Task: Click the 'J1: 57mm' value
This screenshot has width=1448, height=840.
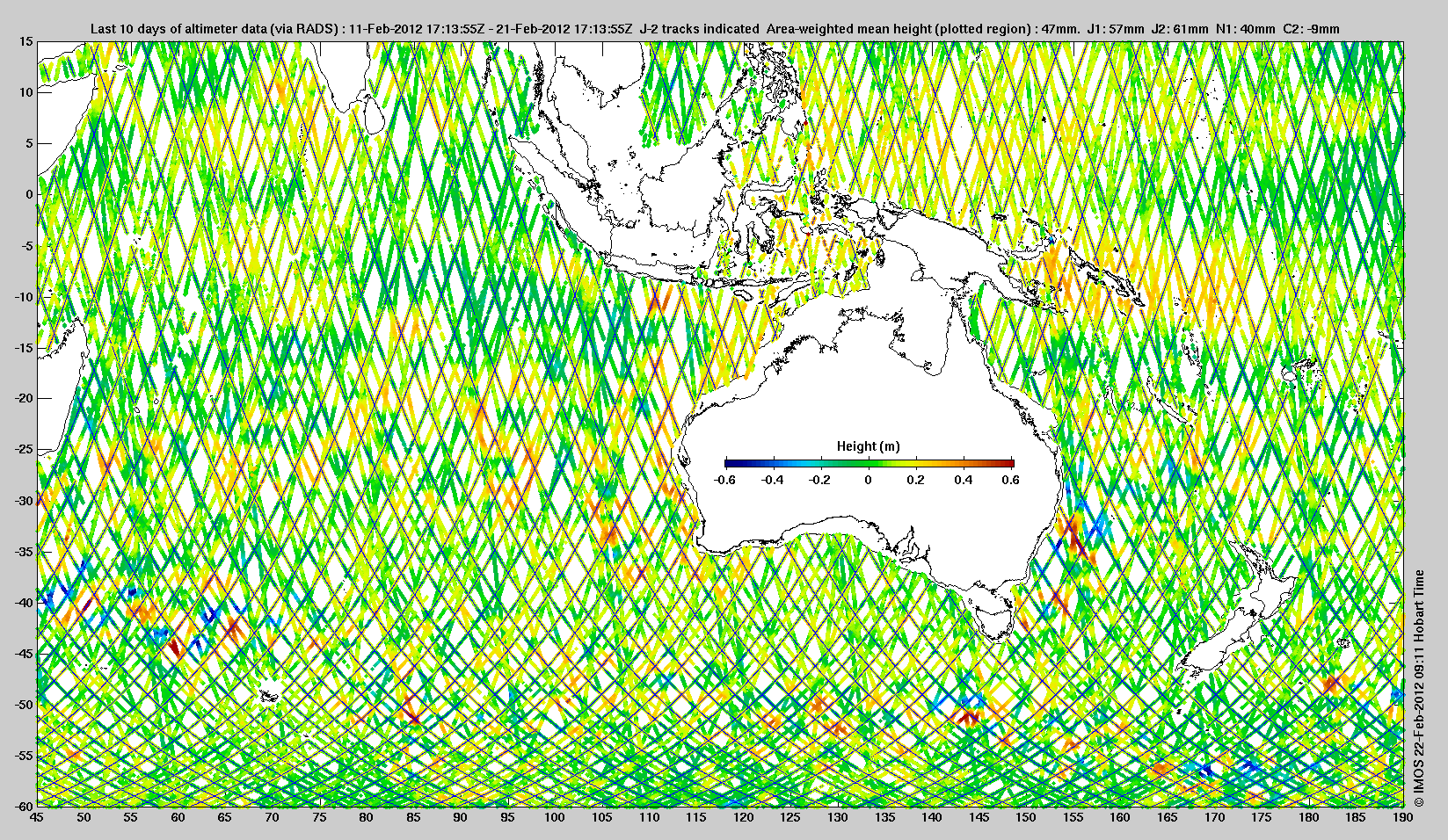Action: pos(1116,29)
